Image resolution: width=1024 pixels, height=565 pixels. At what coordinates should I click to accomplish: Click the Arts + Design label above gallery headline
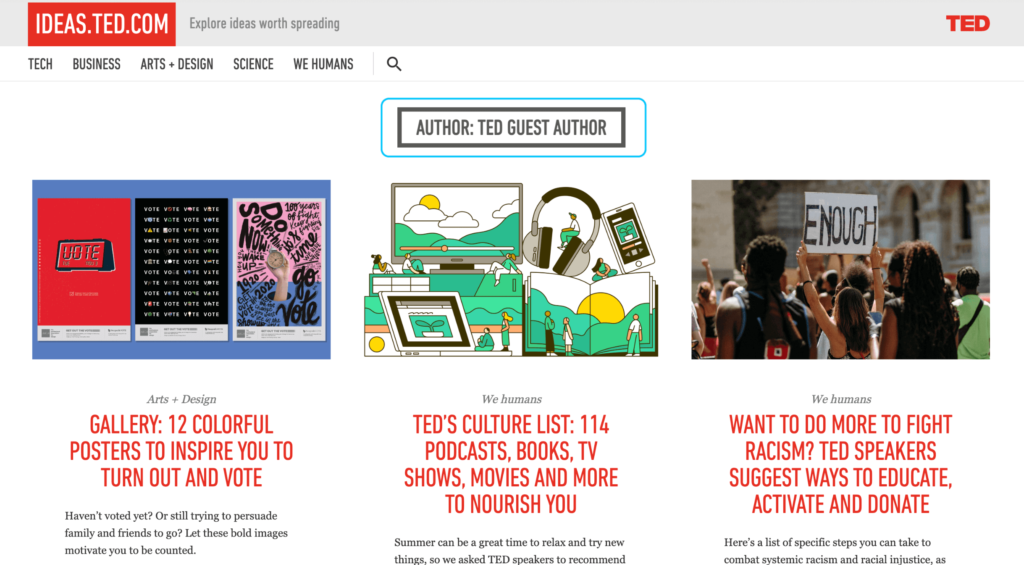pyautogui.click(x=181, y=399)
